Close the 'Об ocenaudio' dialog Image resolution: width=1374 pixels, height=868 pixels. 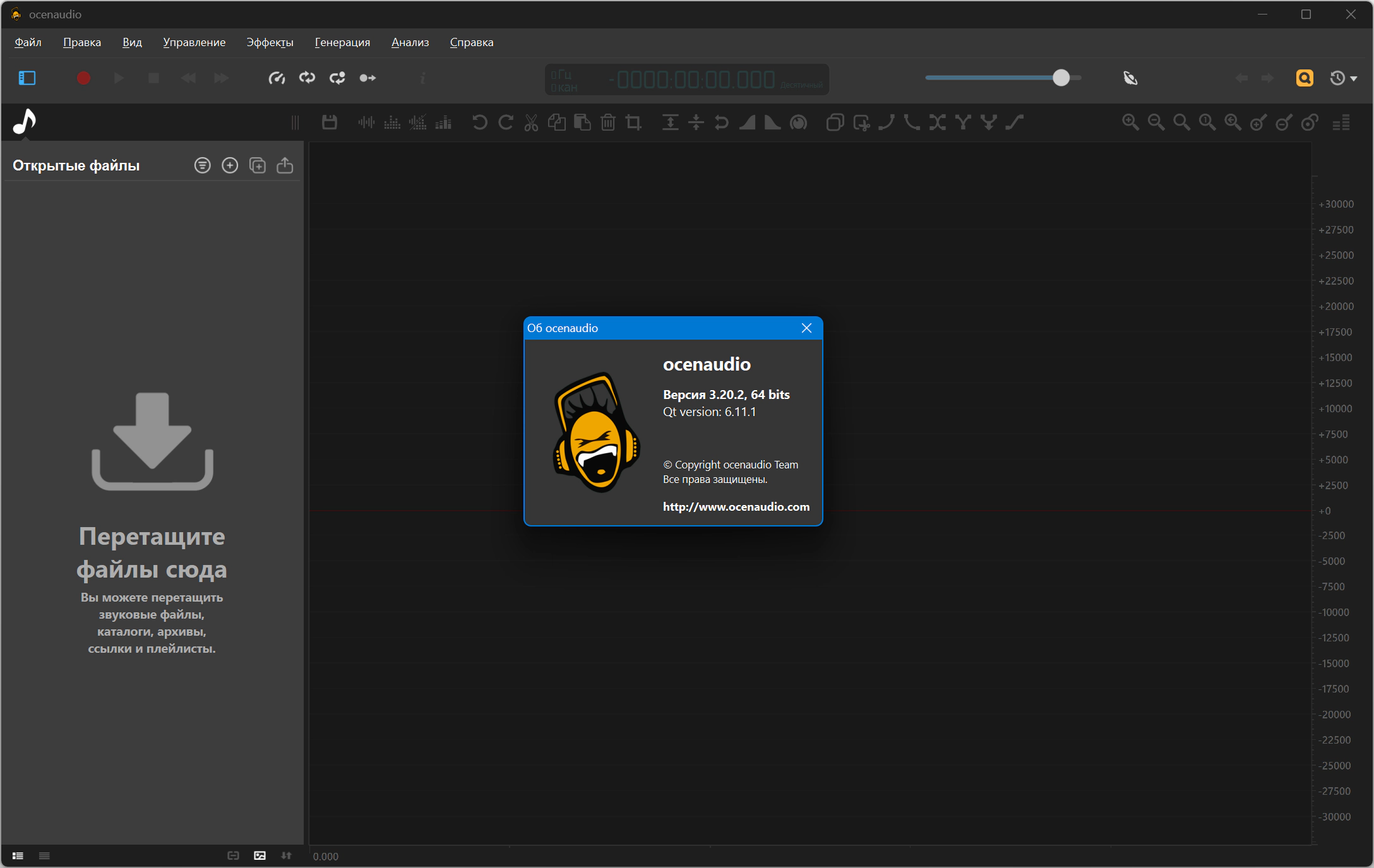[806, 328]
